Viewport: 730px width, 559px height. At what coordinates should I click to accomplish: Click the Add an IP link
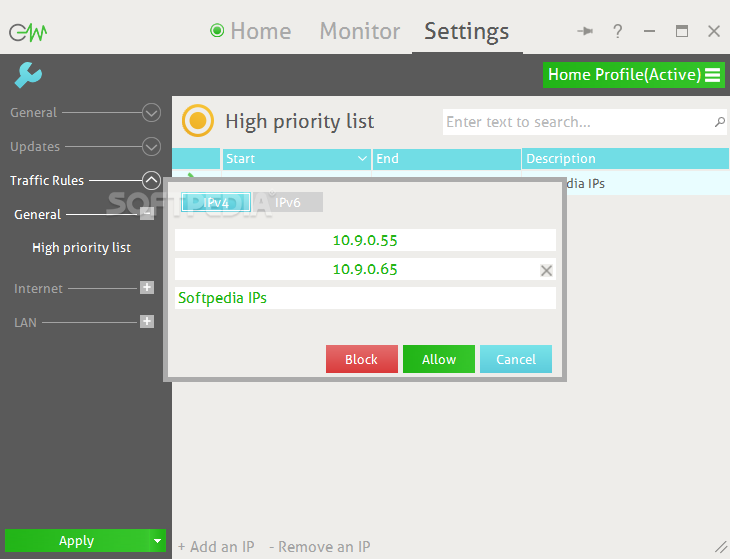[x=216, y=547]
